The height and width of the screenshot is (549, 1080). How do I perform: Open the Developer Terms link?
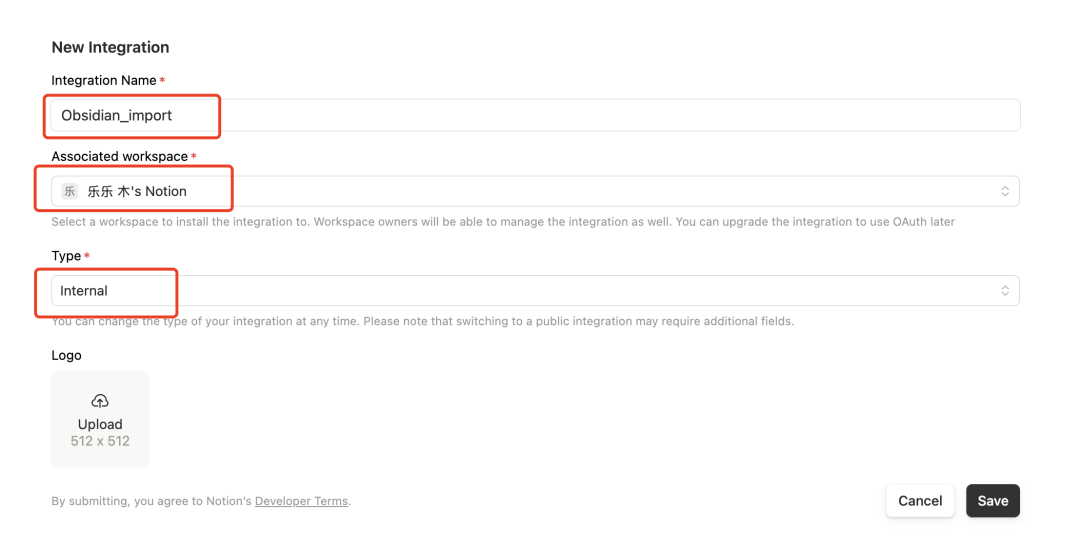click(x=301, y=501)
